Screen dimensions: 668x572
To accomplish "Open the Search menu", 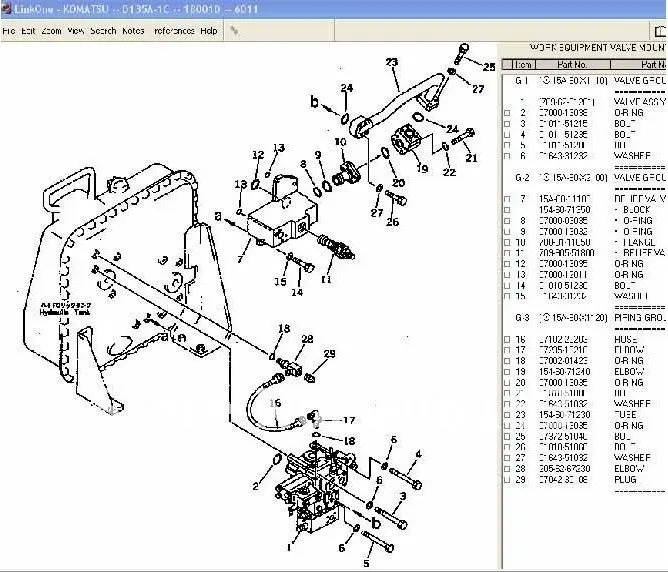I will click(x=103, y=31).
